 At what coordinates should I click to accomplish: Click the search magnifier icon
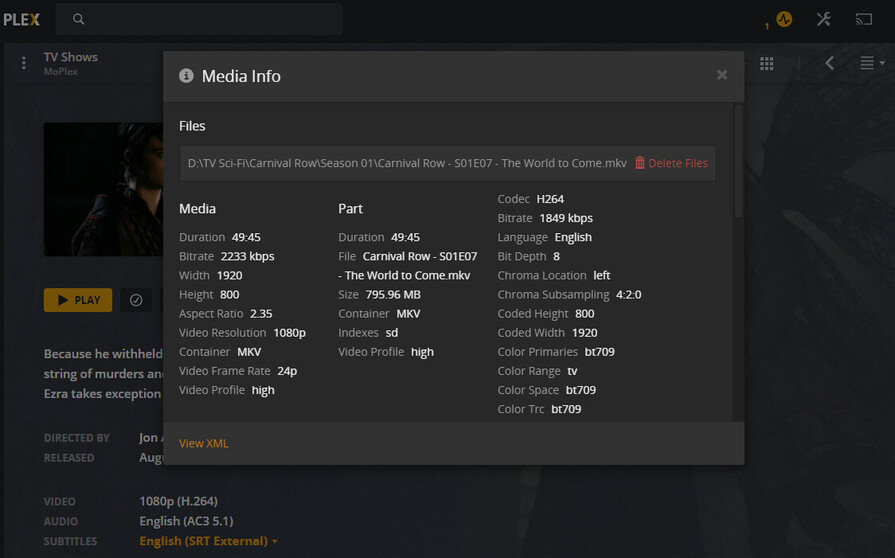[x=79, y=19]
